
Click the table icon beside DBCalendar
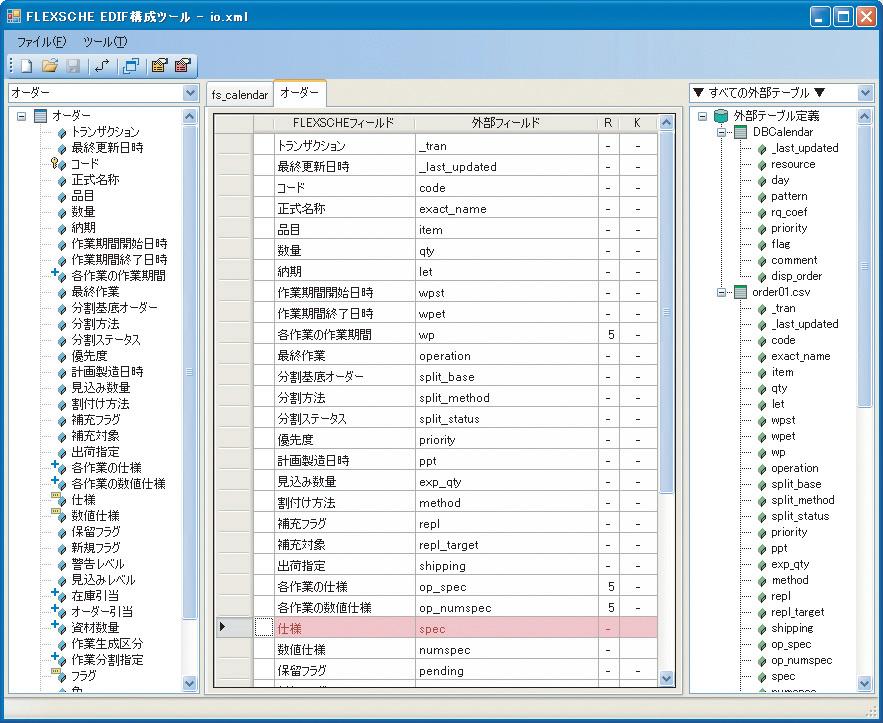pyautogui.click(x=740, y=132)
